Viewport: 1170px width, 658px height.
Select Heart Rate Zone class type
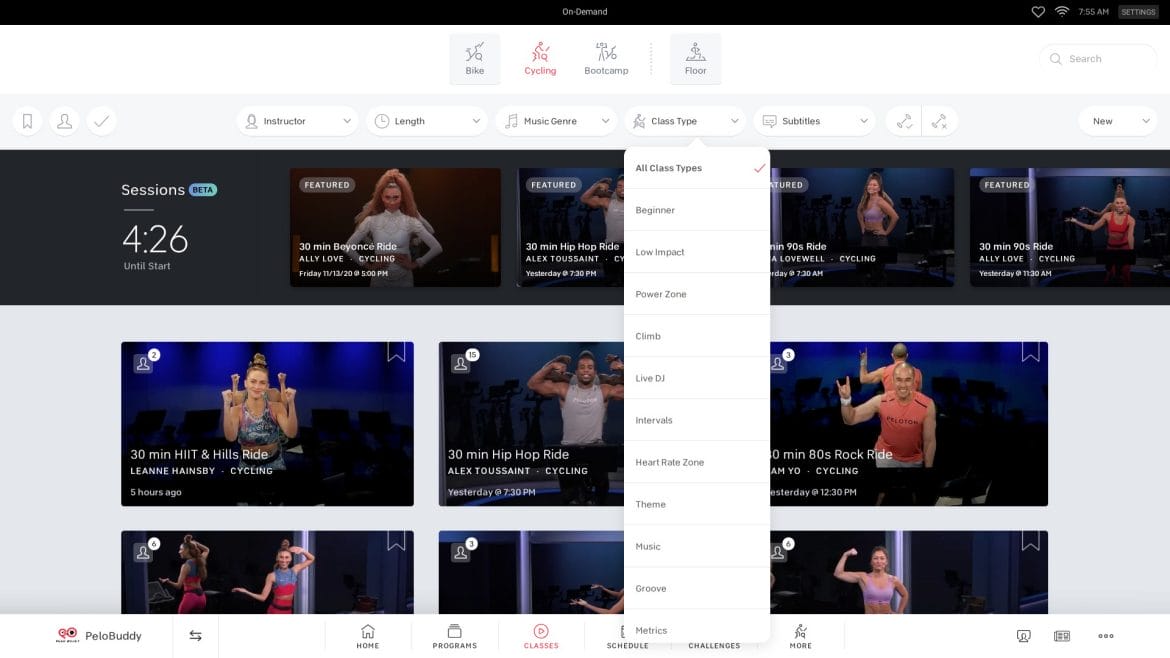[697, 462]
